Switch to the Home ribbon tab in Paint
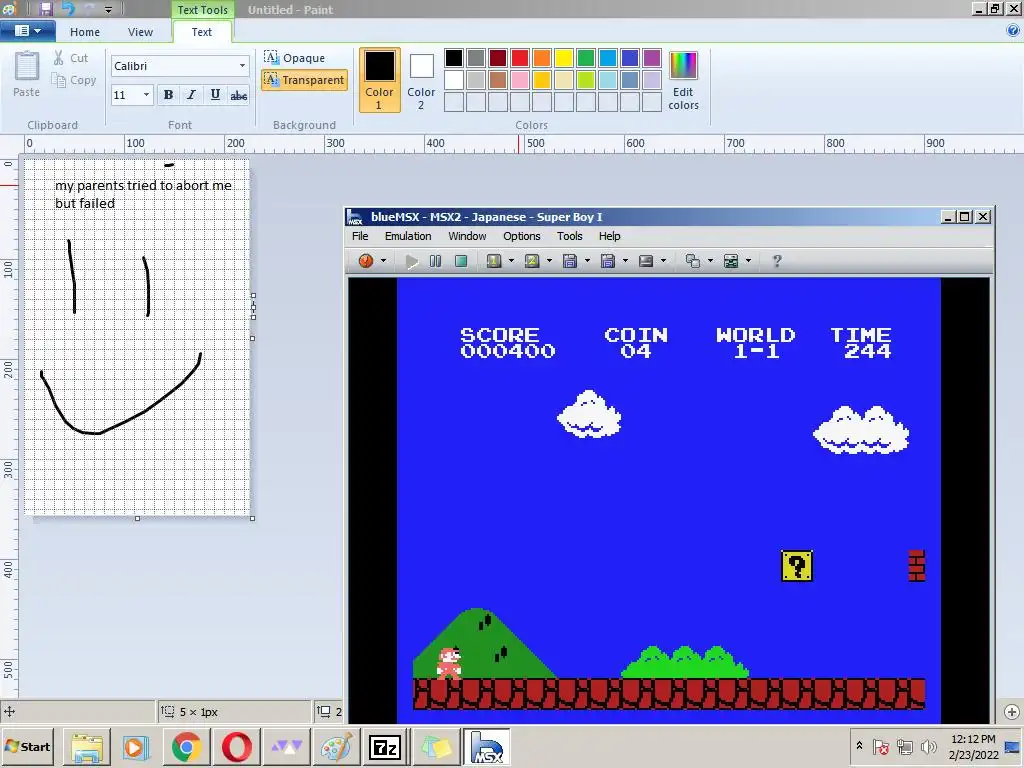This screenshot has width=1024, height=768. tap(85, 32)
